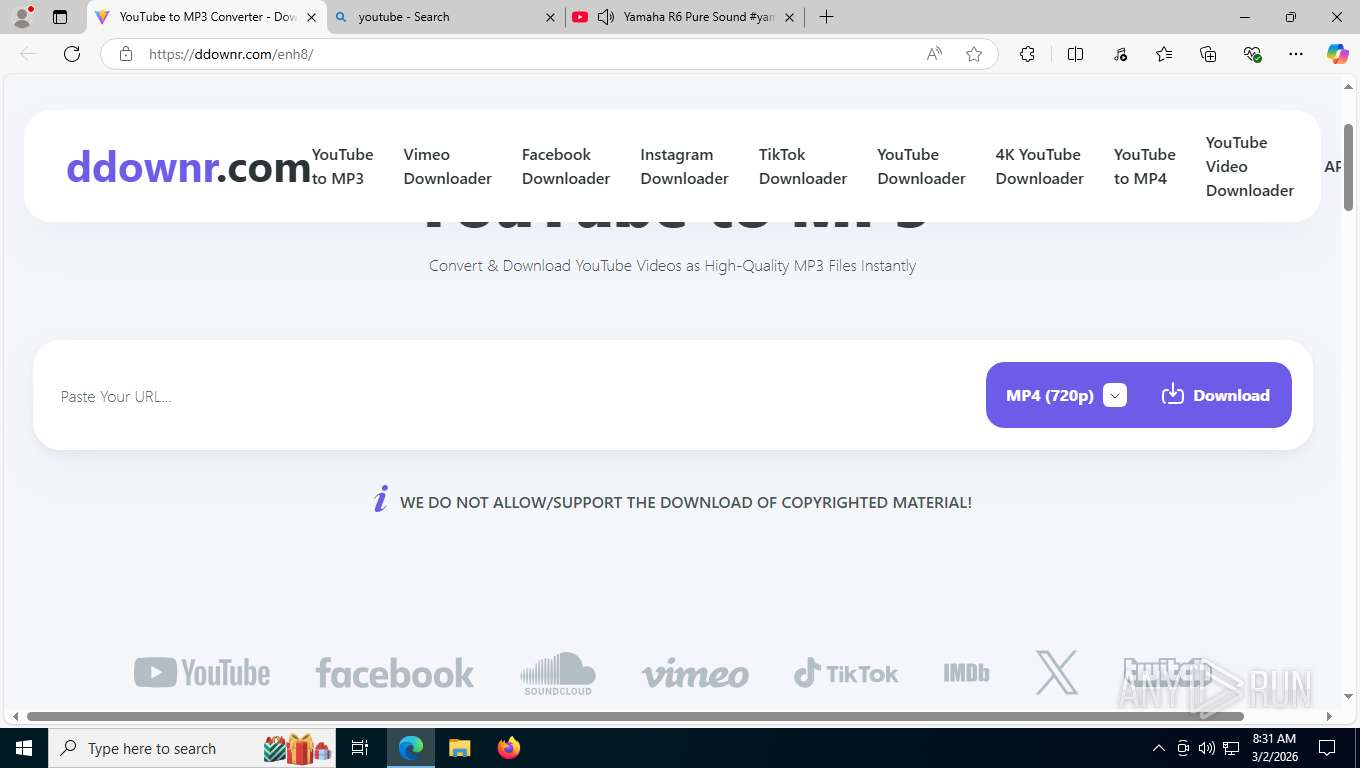Click the IMDb logo

[966, 673]
